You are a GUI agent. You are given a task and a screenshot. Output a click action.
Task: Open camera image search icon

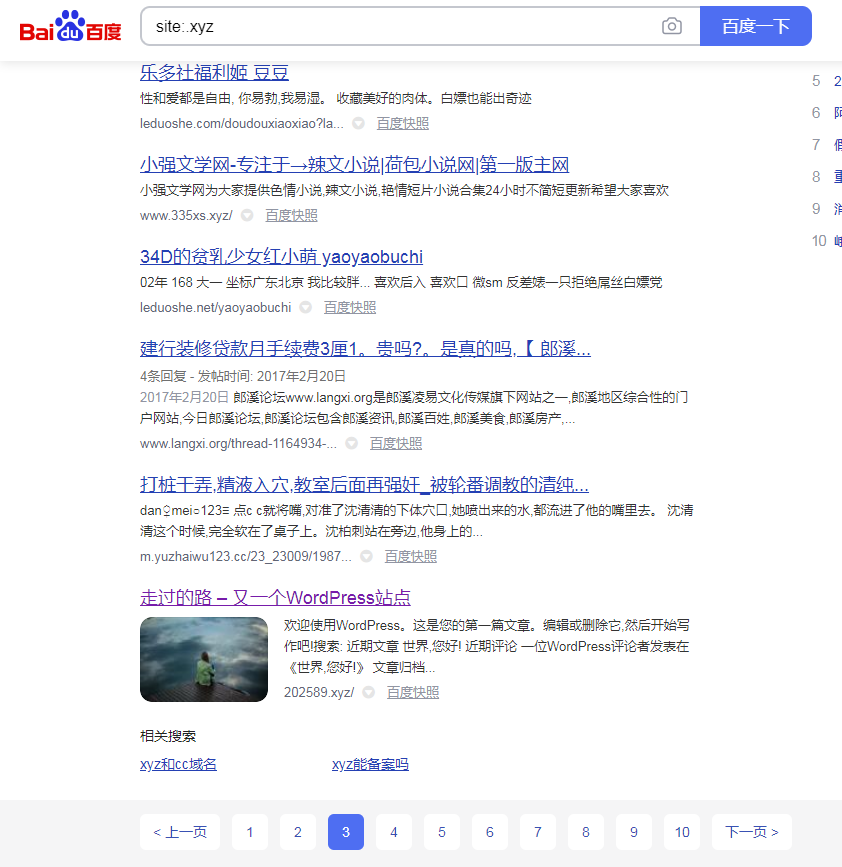pos(672,26)
